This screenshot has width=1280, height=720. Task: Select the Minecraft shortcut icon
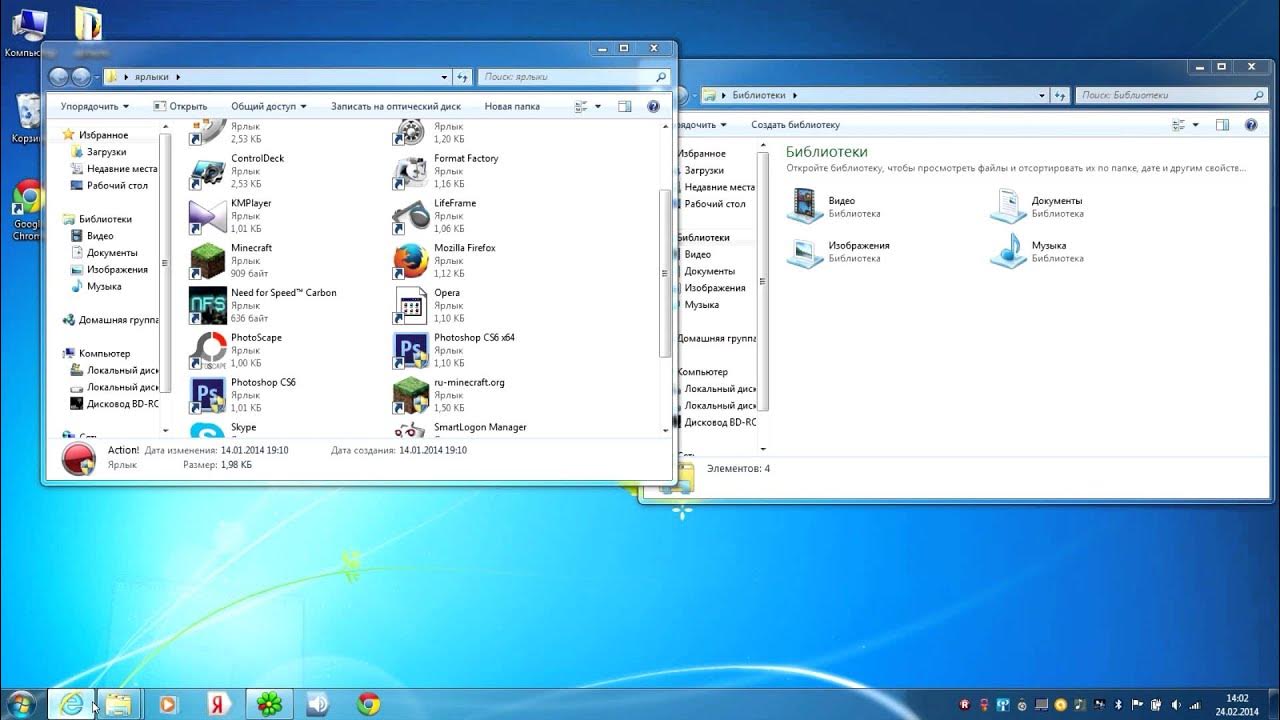pyautogui.click(x=208, y=262)
